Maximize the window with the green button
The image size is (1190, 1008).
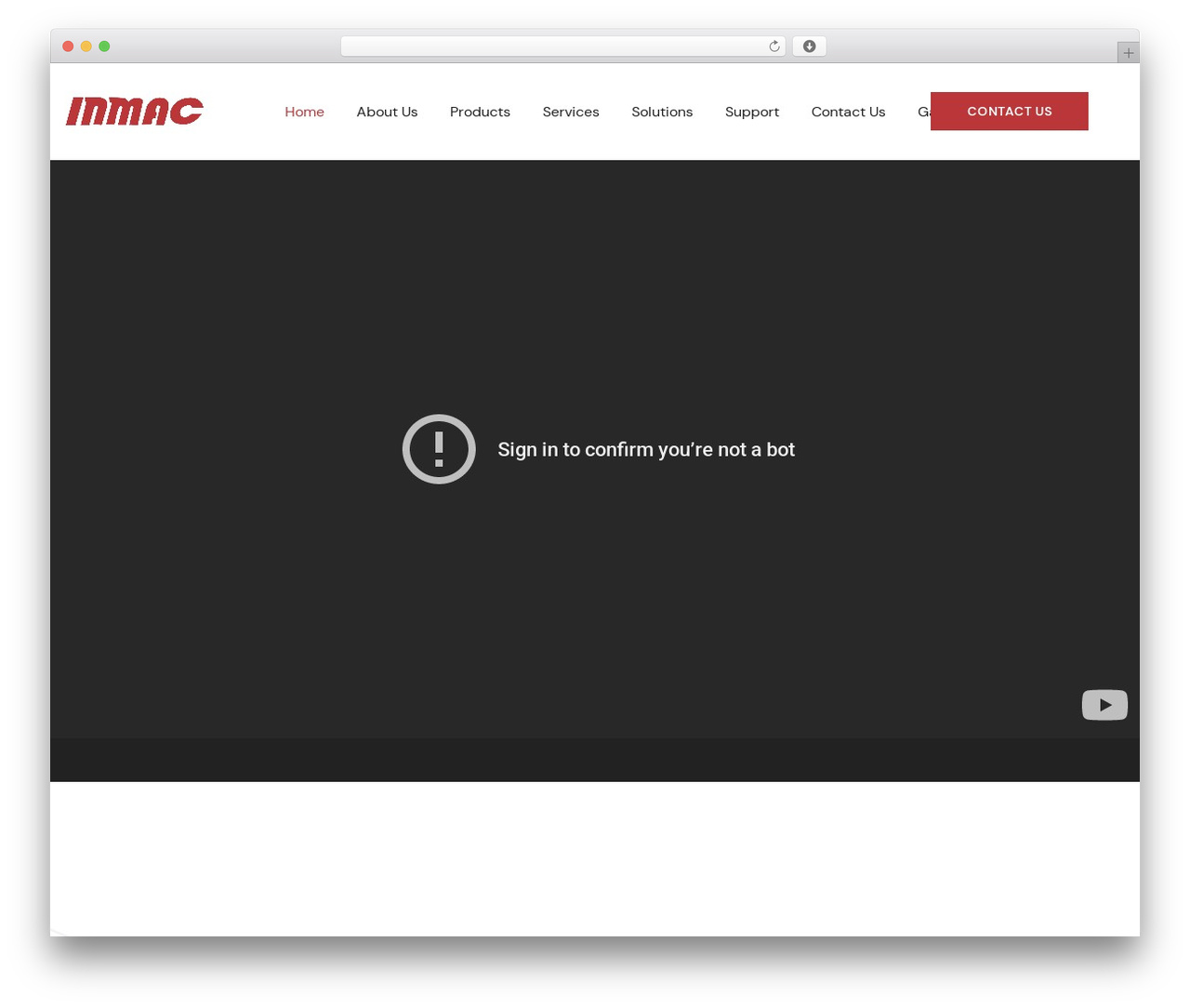[x=104, y=46]
